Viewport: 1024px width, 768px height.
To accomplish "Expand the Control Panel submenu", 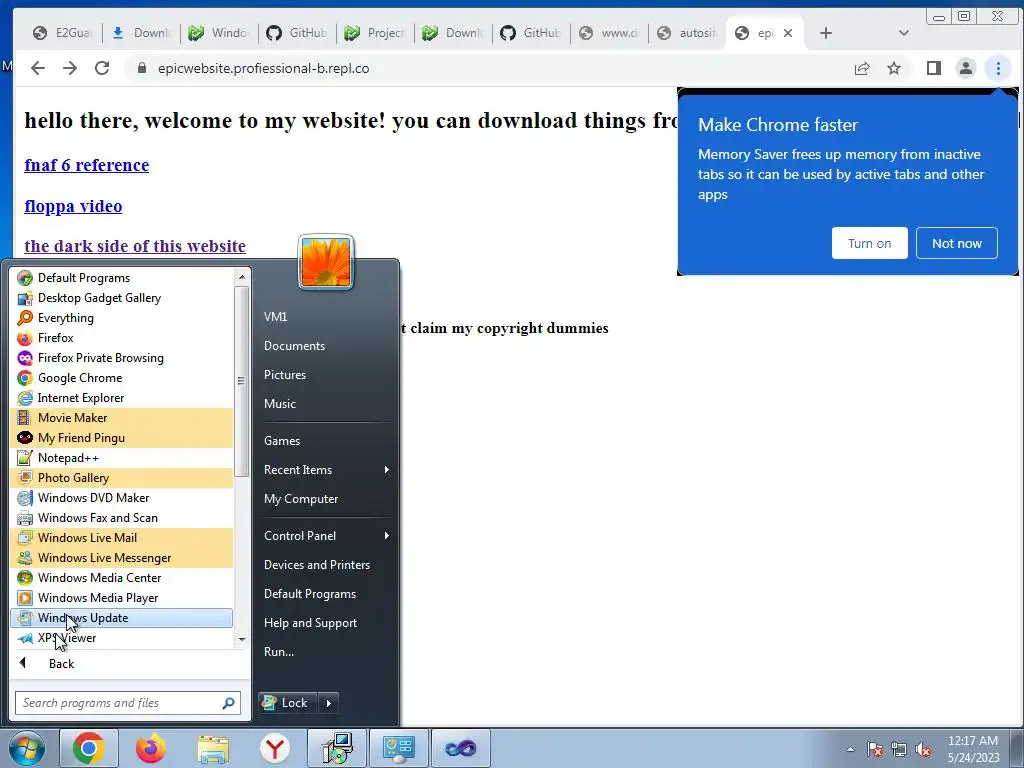I will tap(327, 536).
